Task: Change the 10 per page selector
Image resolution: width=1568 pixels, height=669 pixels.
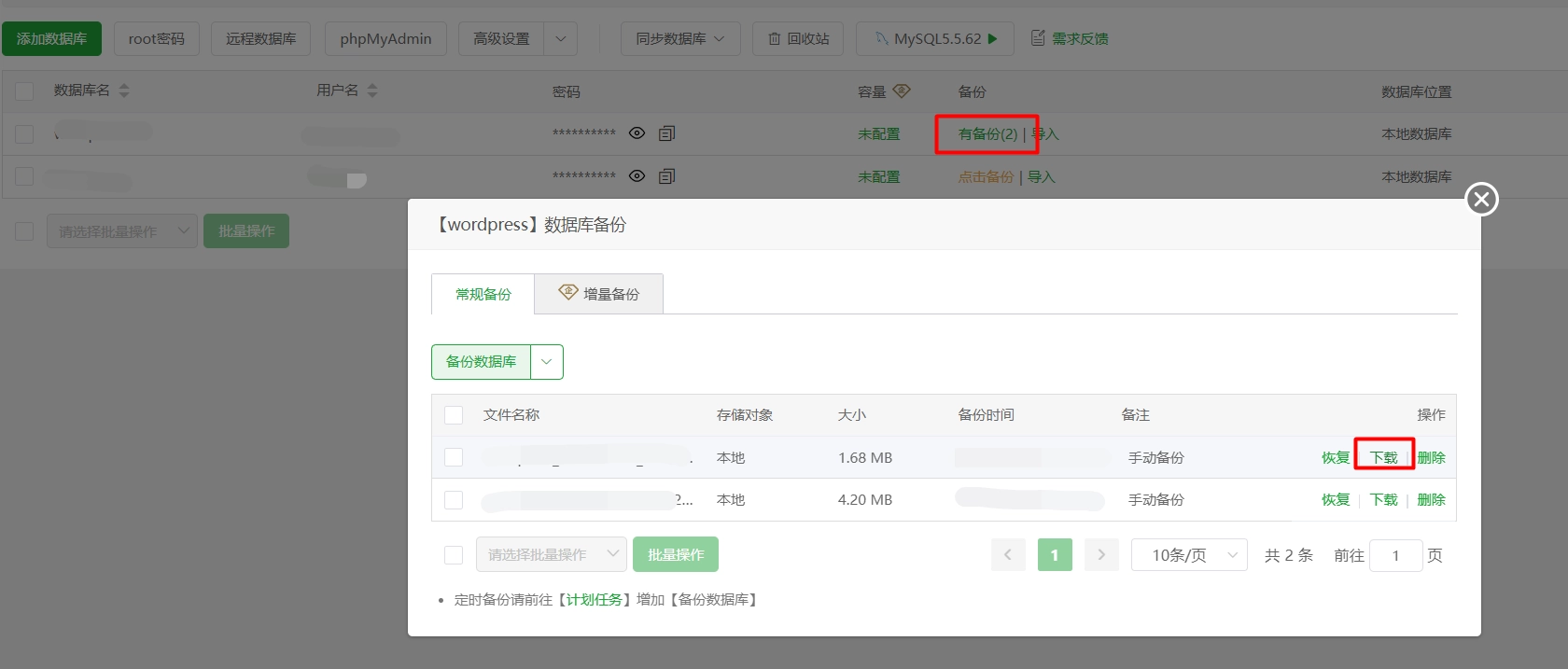Action: click(x=1189, y=554)
